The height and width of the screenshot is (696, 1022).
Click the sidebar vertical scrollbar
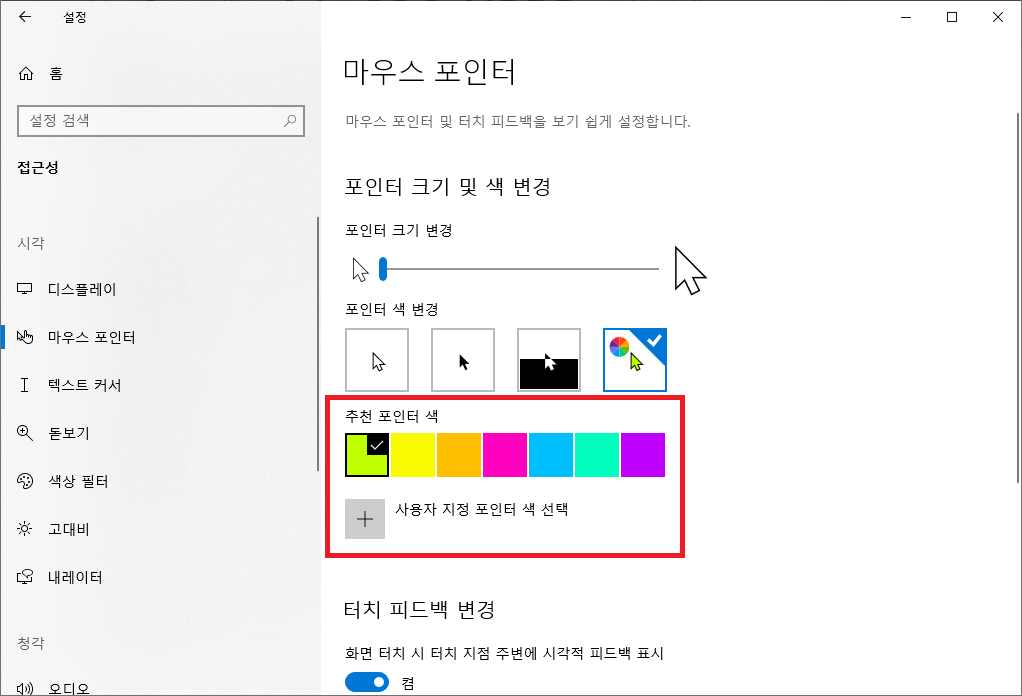317,343
